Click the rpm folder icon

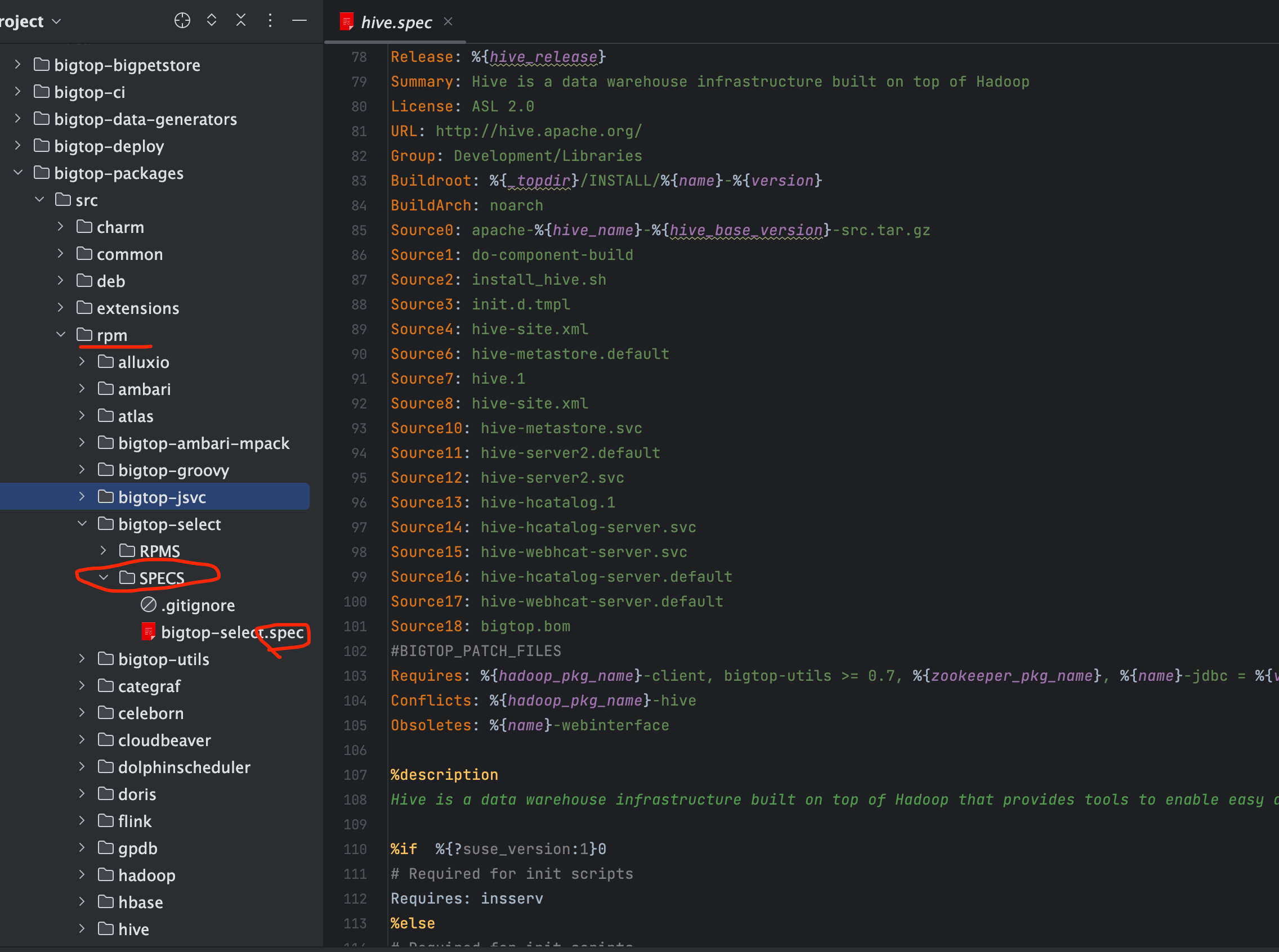84,334
